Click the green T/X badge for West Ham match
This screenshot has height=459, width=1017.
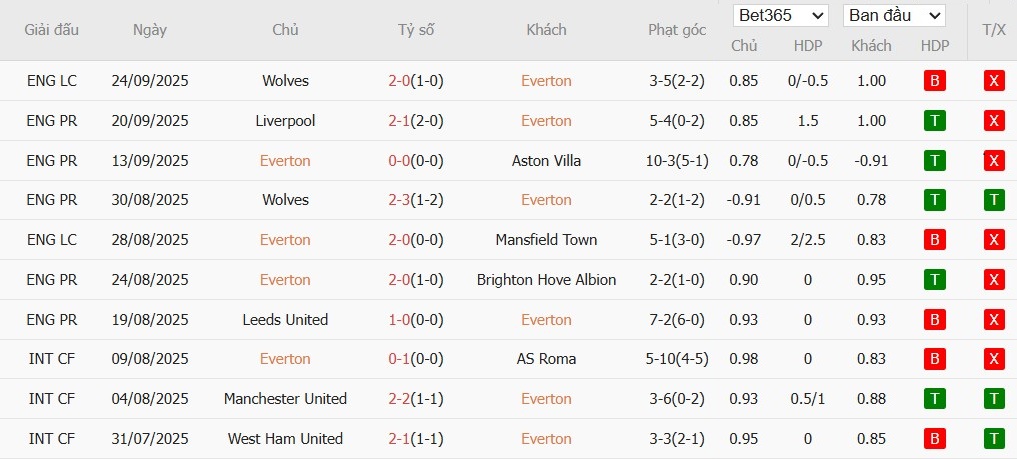click(x=994, y=439)
